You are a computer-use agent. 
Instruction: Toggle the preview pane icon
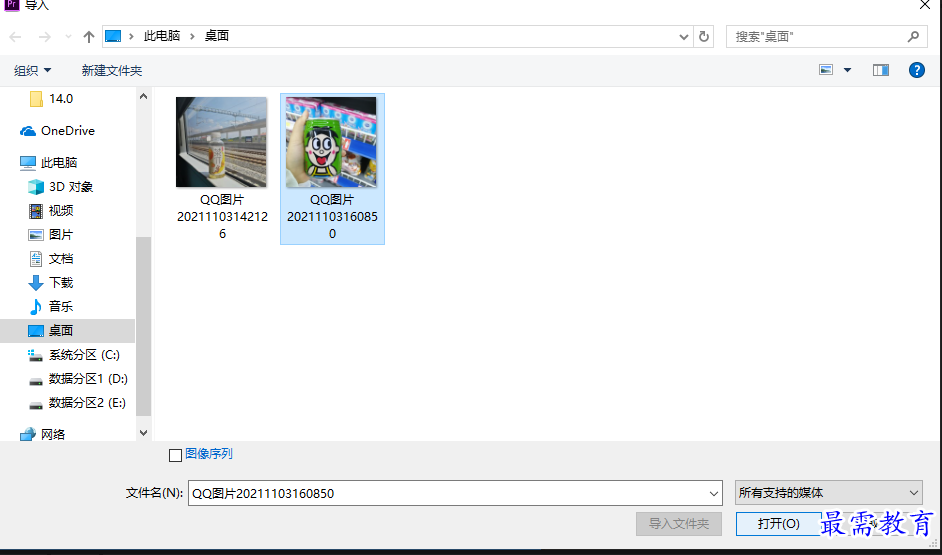[881, 70]
